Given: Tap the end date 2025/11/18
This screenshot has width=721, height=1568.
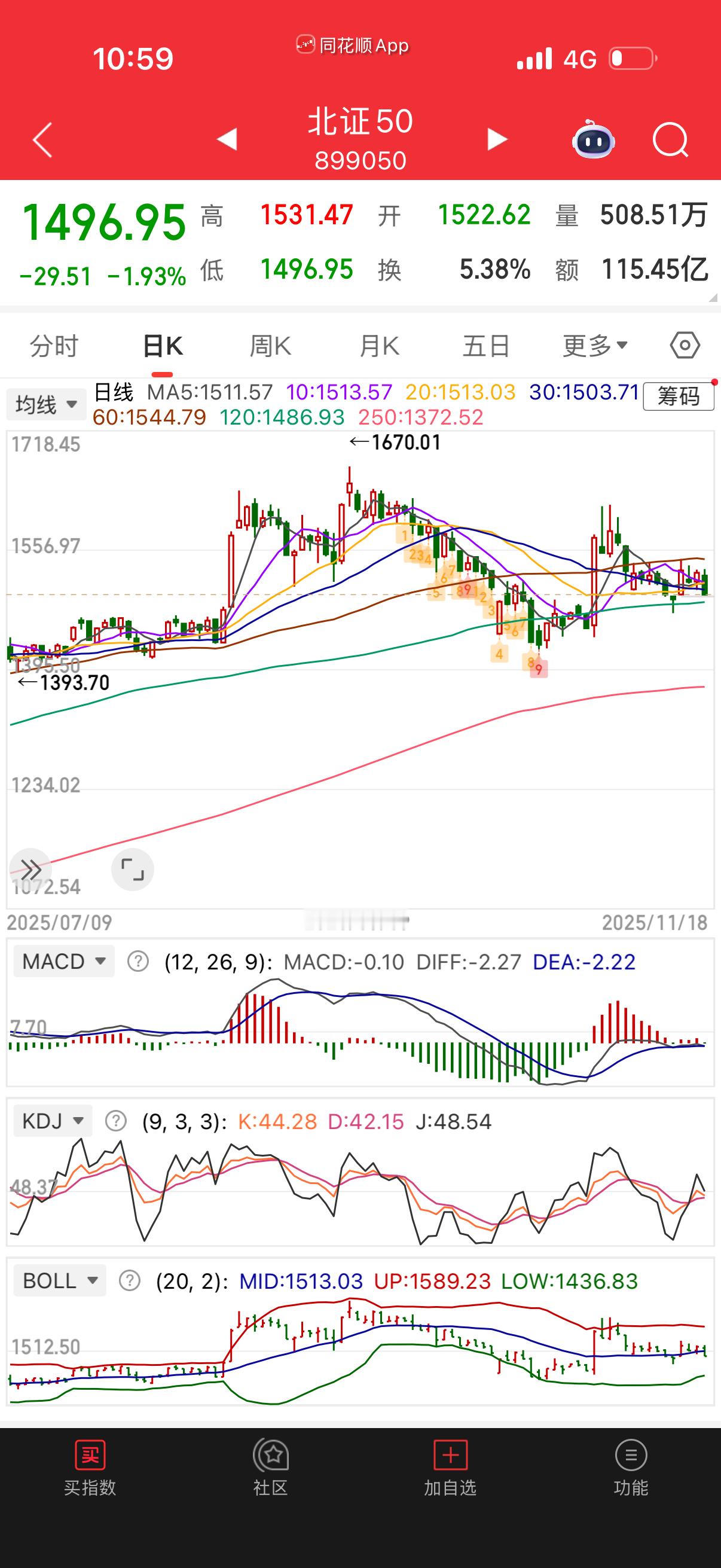Looking at the screenshot, I should coord(655,922).
